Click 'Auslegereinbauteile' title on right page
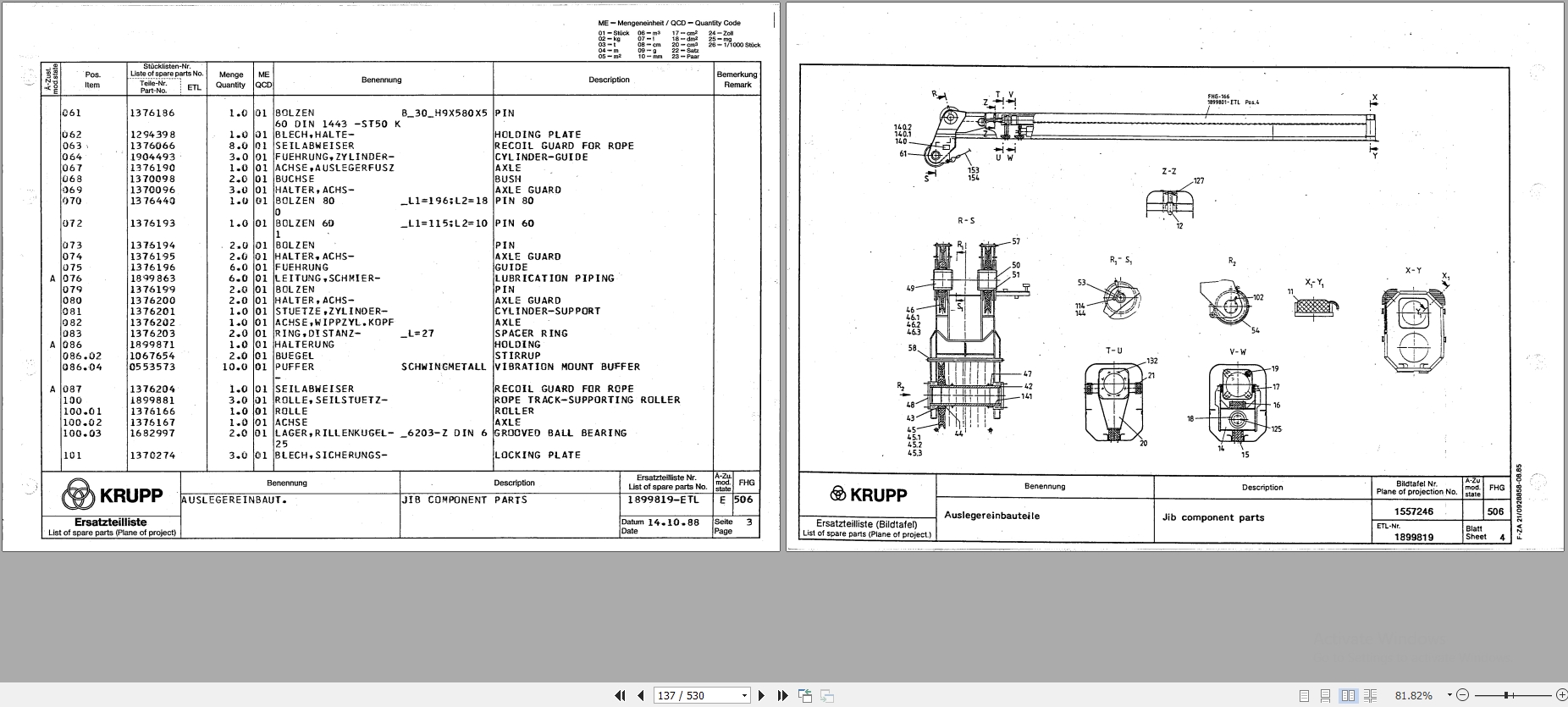Image resolution: width=1568 pixels, height=707 pixels. point(992,515)
